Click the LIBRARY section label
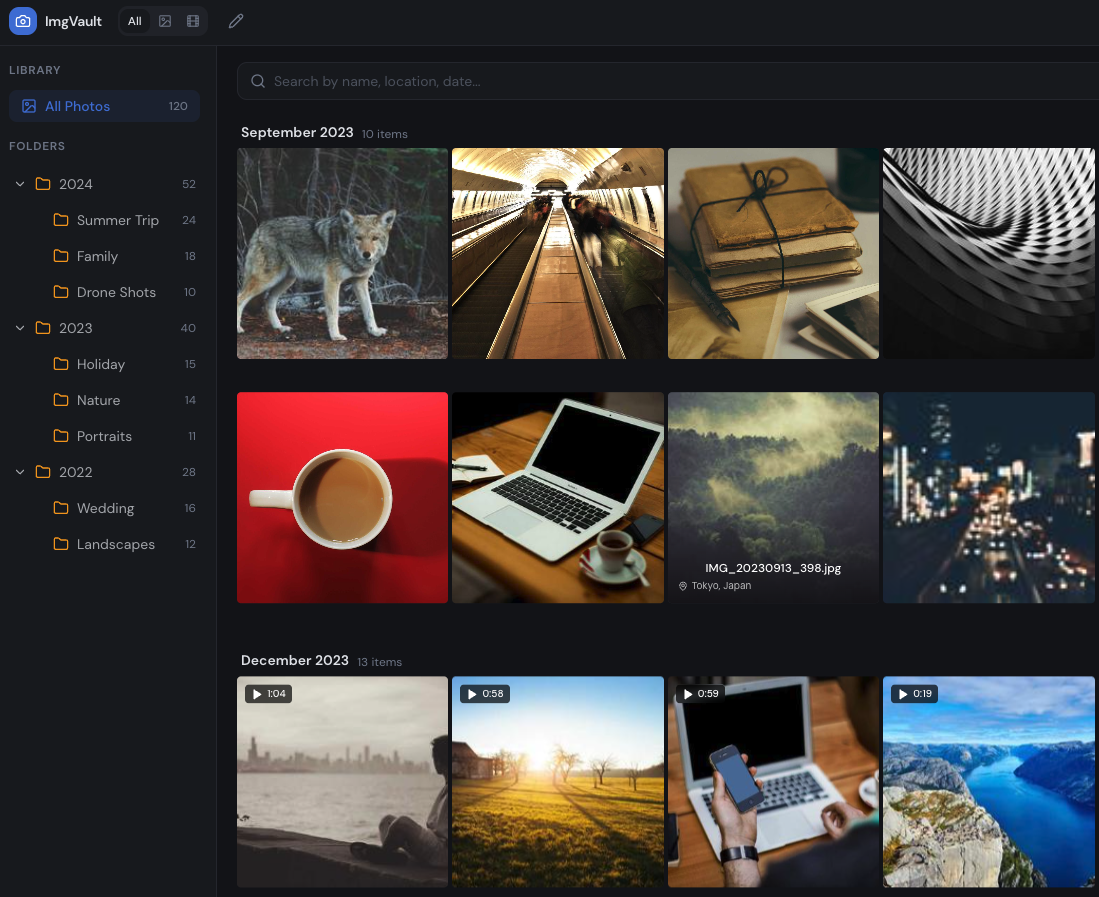The image size is (1099, 897). click(x=35, y=70)
